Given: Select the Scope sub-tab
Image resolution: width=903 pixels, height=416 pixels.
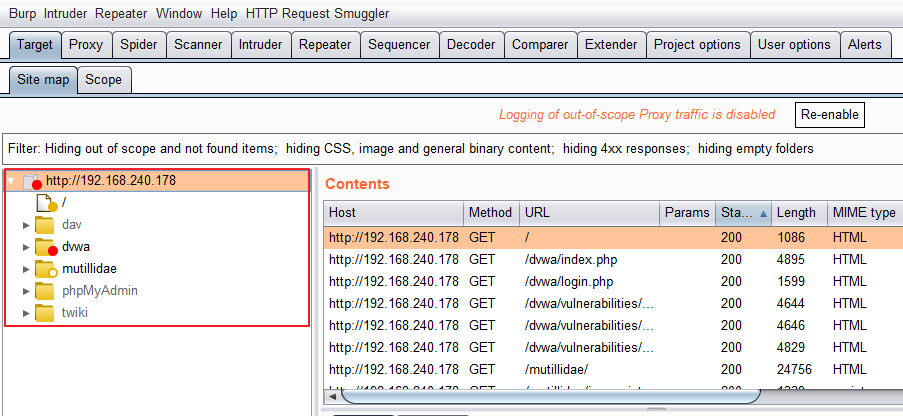Looking at the screenshot, I should pyautogui.click(x=103, y=80).
